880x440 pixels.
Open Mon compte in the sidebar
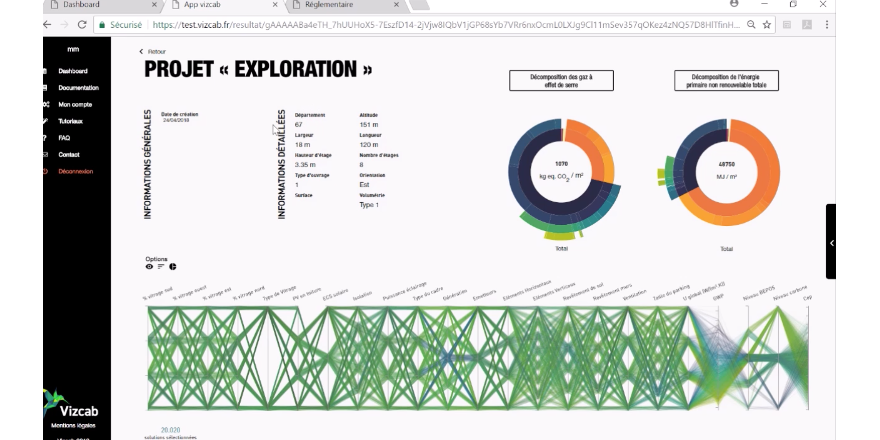pyautogui.click(x=75, y=104)
